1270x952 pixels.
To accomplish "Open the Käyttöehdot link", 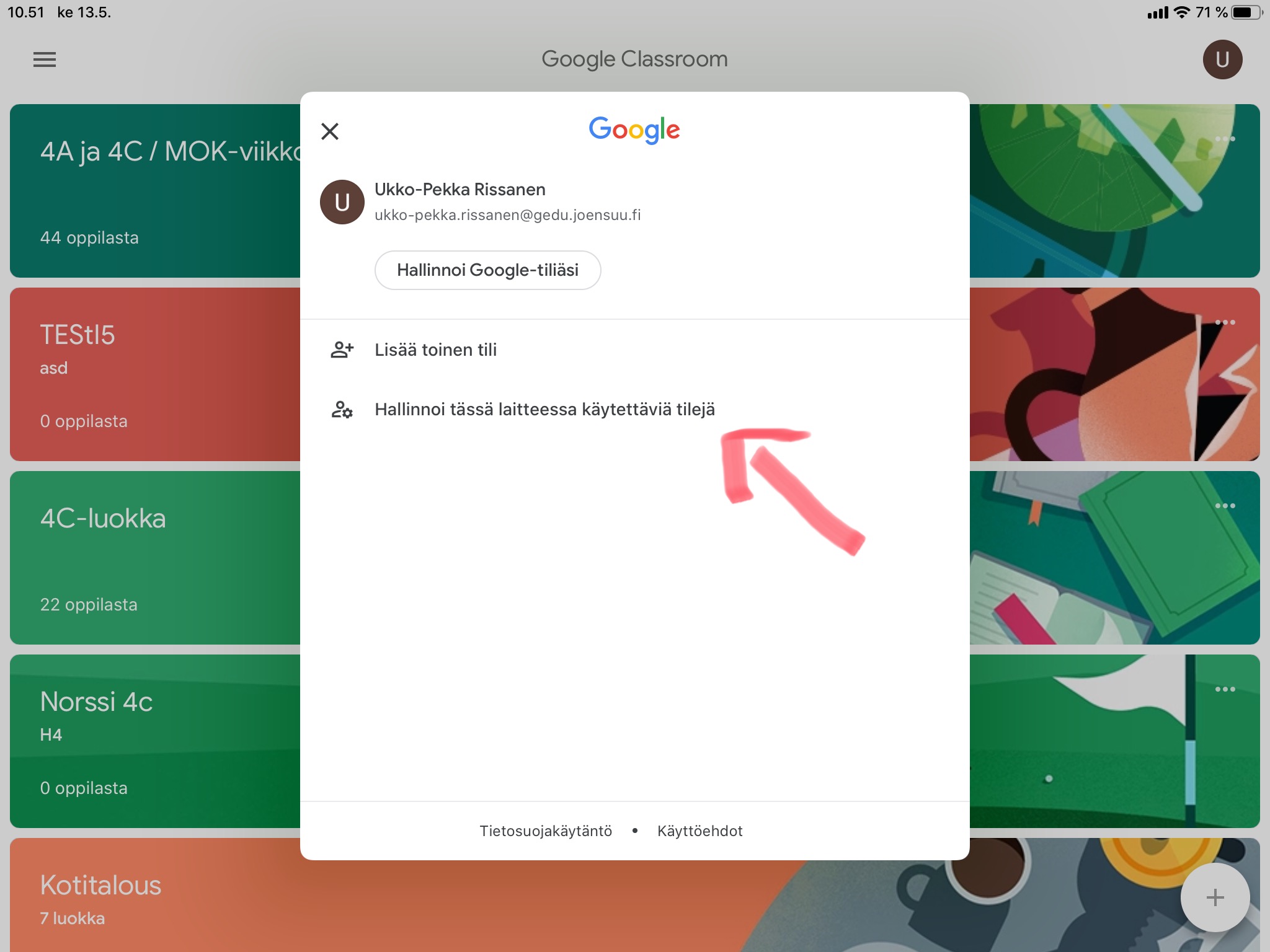I will tap(699, 831).
